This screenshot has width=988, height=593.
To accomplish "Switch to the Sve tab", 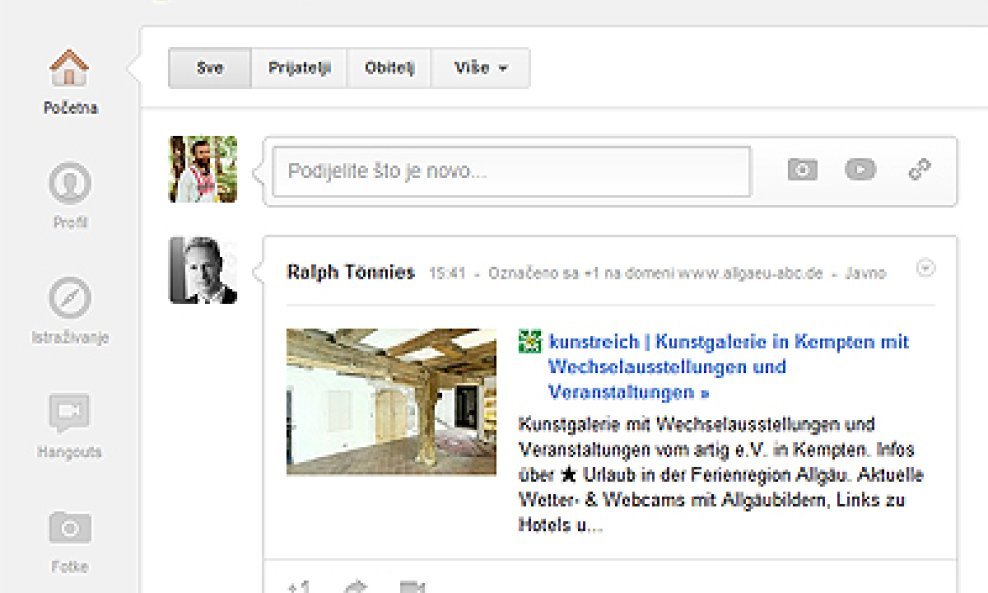I will pos(208,68).
